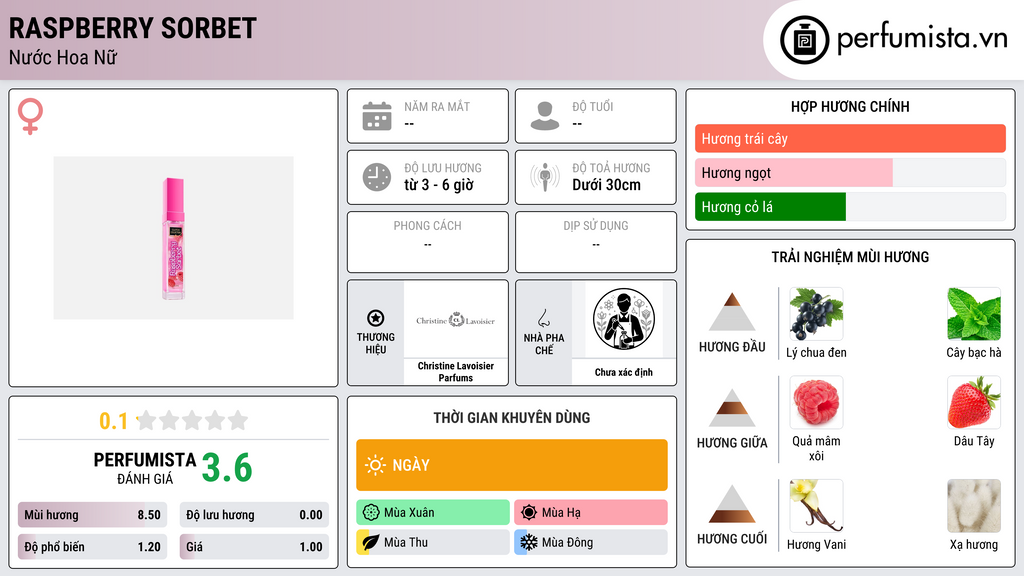This screenshot has height=576, width=1024.
Task: Click the clock icon beside Độ lưu hương
Action: click(377, 177)
